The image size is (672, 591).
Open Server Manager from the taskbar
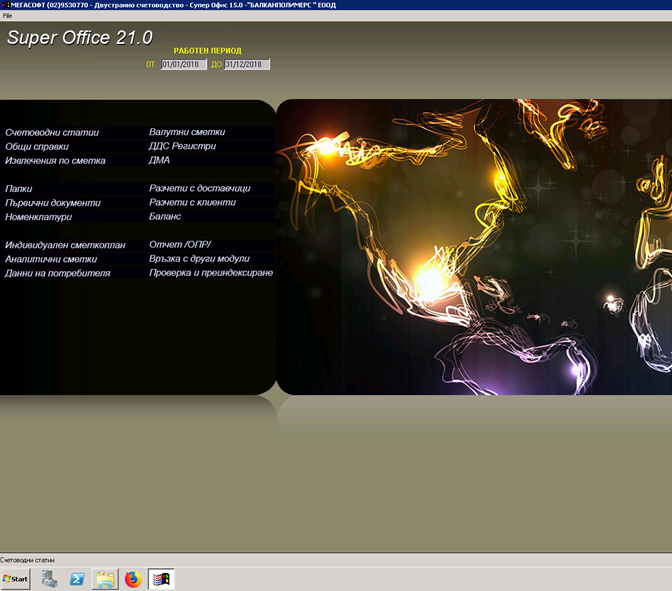(48, 579)
